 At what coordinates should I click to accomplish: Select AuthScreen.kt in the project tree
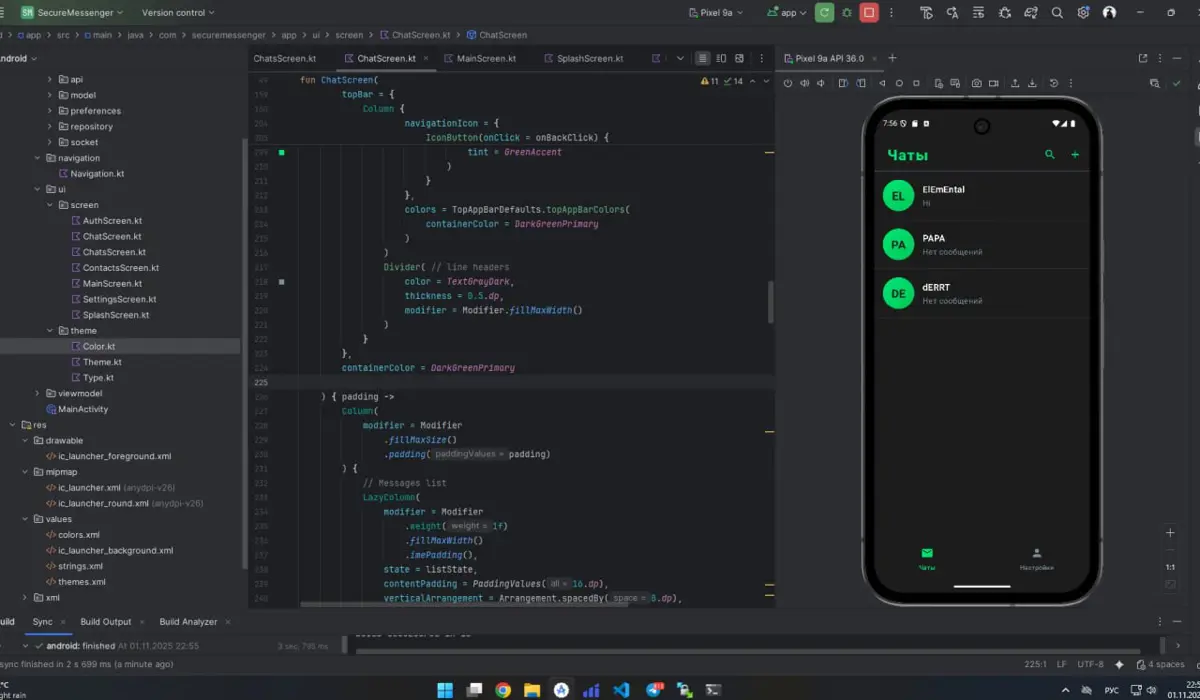[x=112, y=221]
